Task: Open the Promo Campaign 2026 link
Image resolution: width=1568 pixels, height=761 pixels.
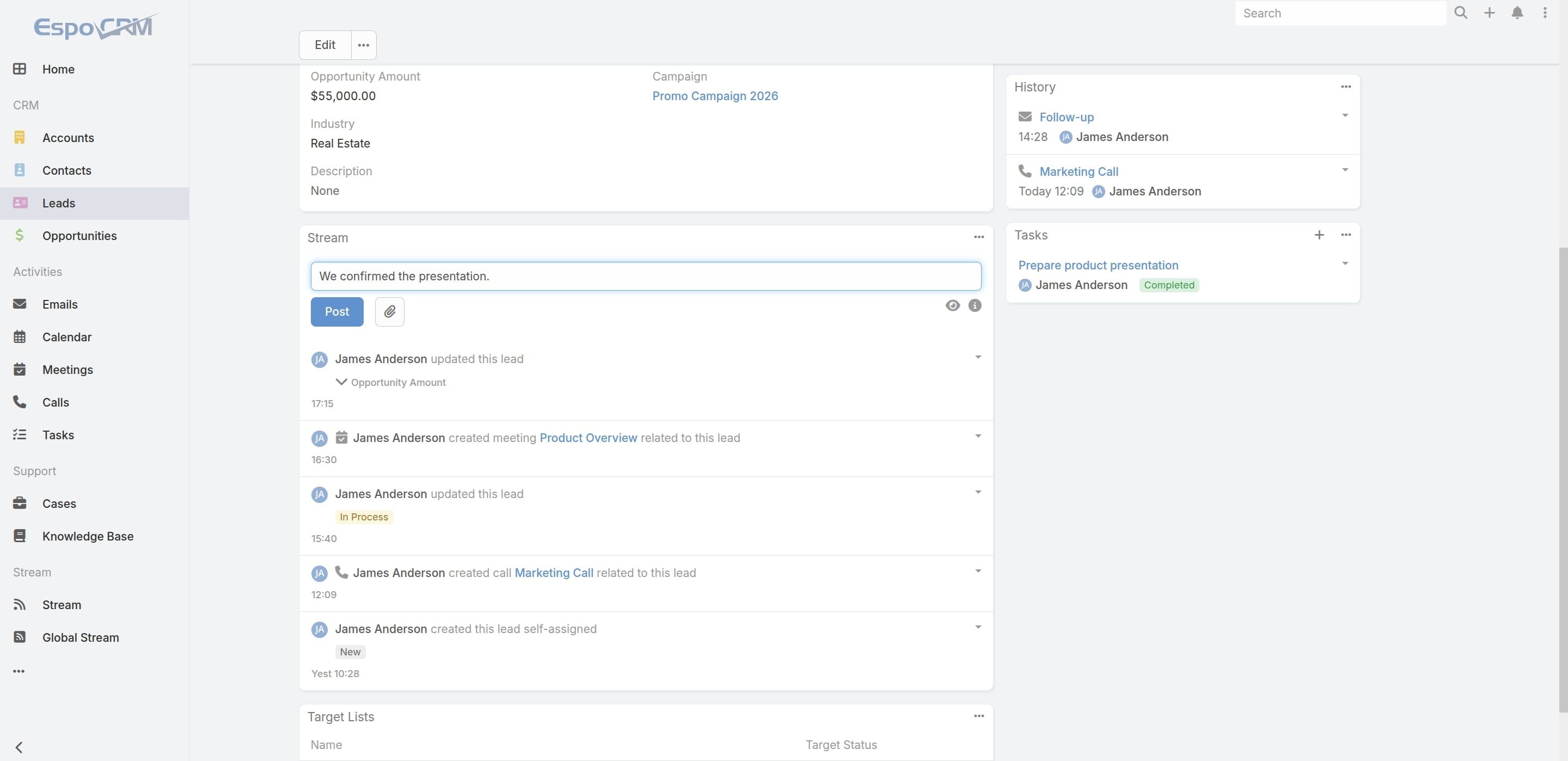Action: 715,96
